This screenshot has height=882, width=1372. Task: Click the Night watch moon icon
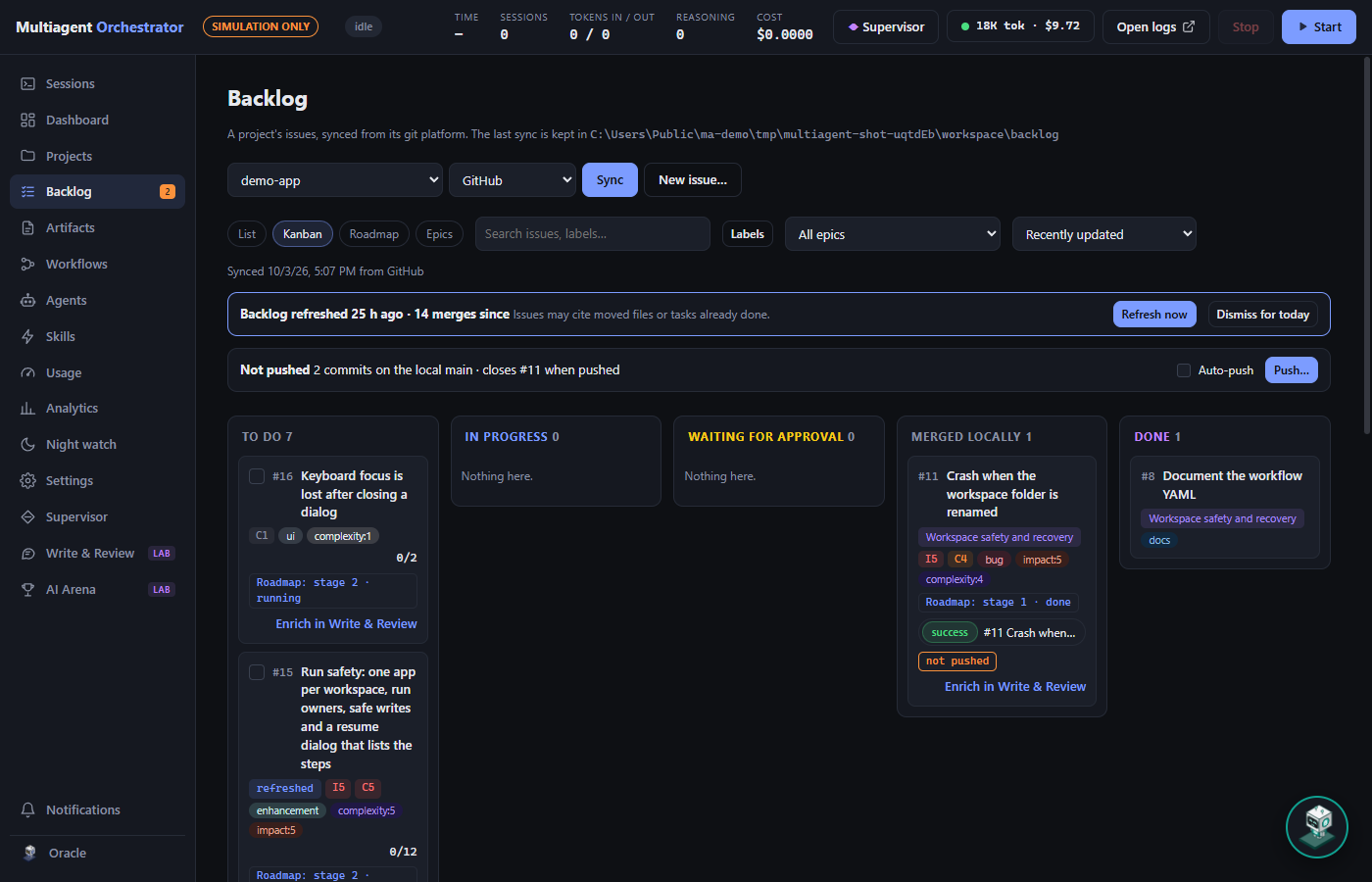pos(27,445)
